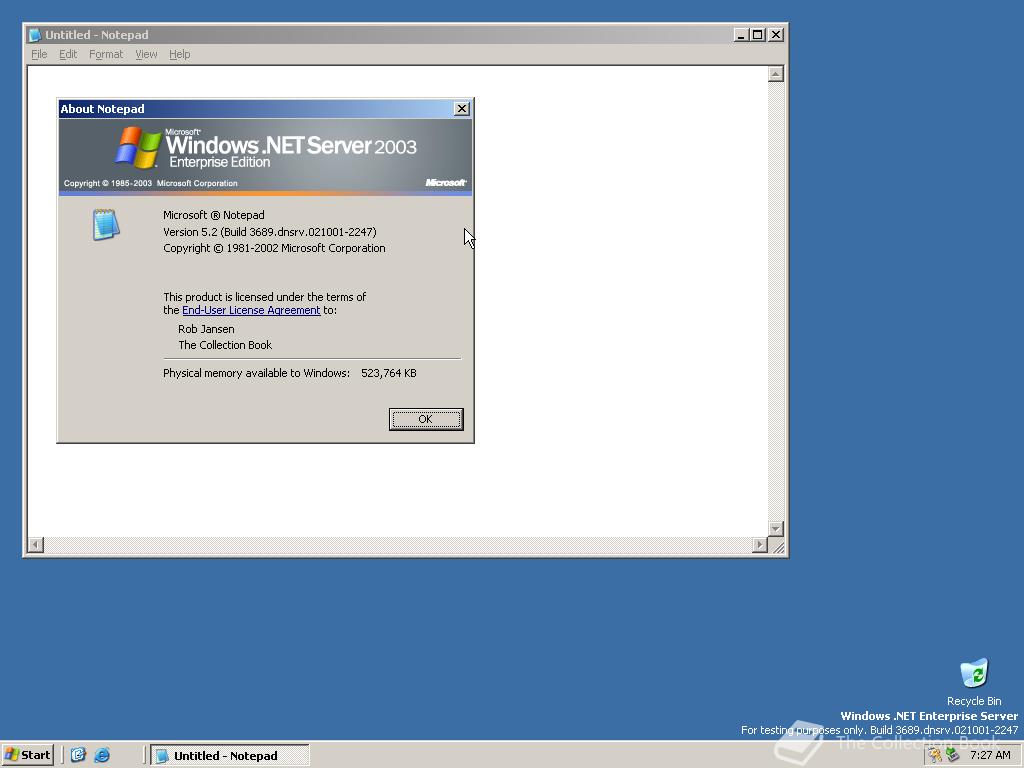Click the '523,764 KB' memory value
This screenshot has height=768, width=1024.
point(389,373)
